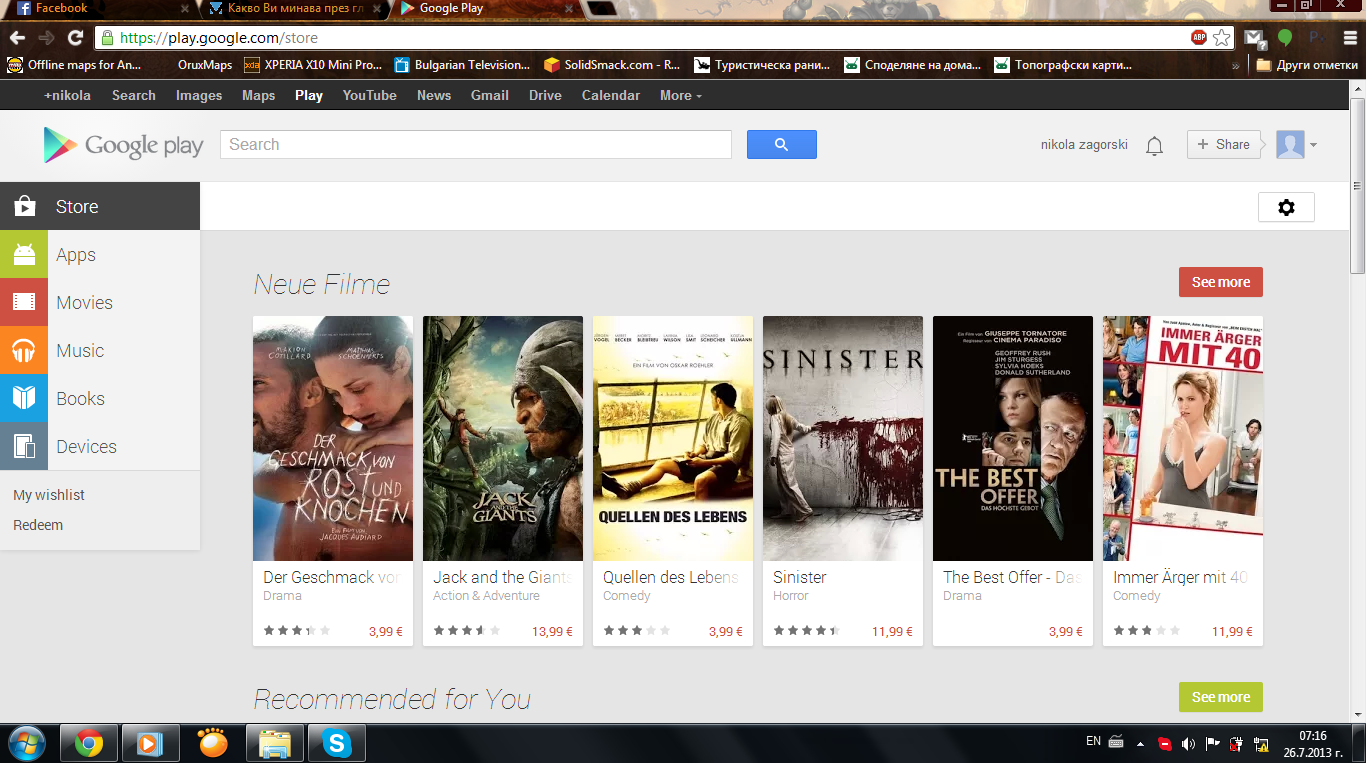The image size is (1366, 763).
Task: Open the user avatar account dropdown
Action: point(1297,145)
